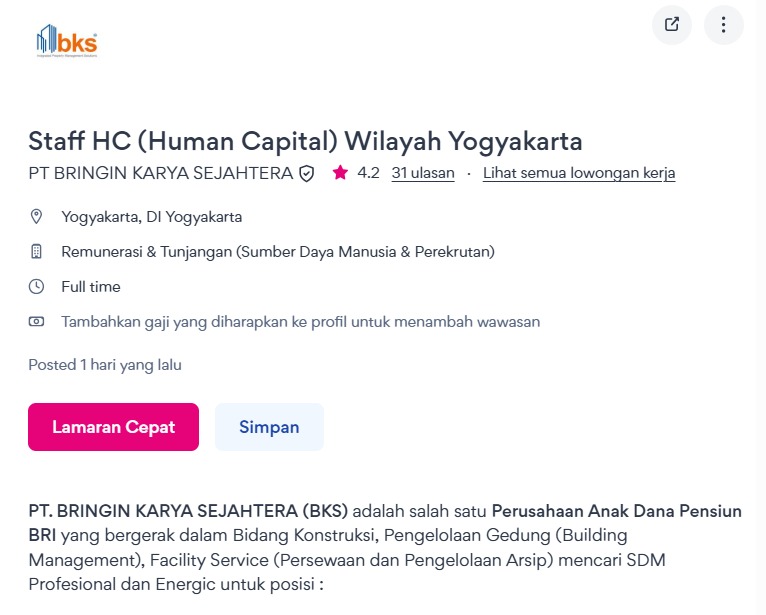Click Tambahkan gaji yang diharapkan link
Screen dimensions: 766x615
tap(300, 322)
